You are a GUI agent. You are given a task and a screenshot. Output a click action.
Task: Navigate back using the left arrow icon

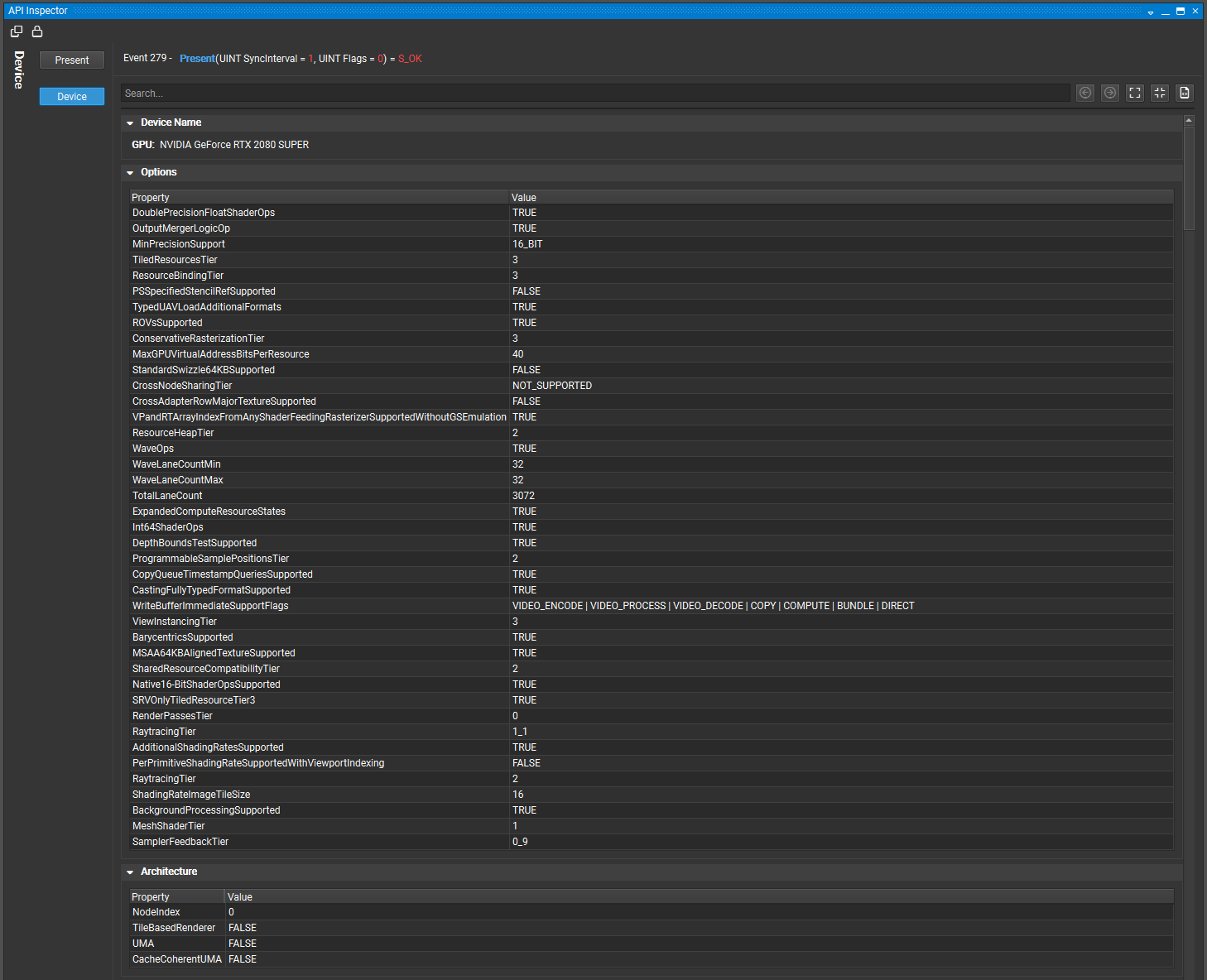pos(1084,93)
